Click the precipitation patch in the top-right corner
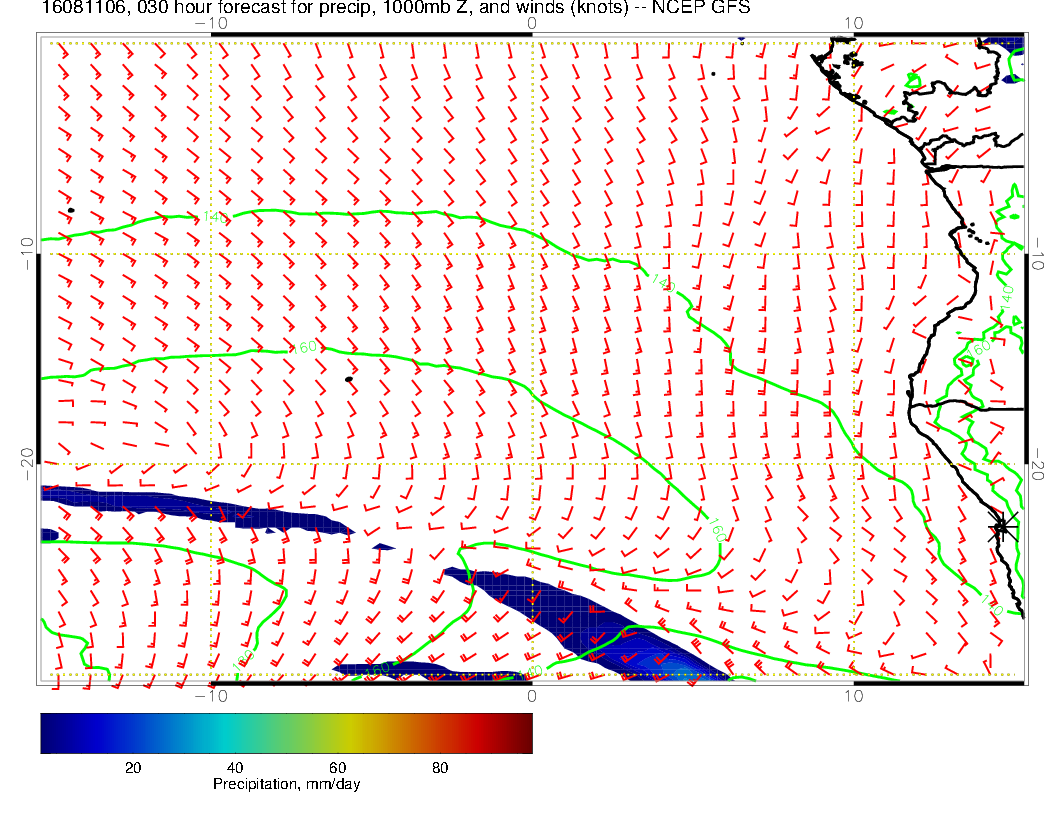1056x816 pixels. [1003, 46]
